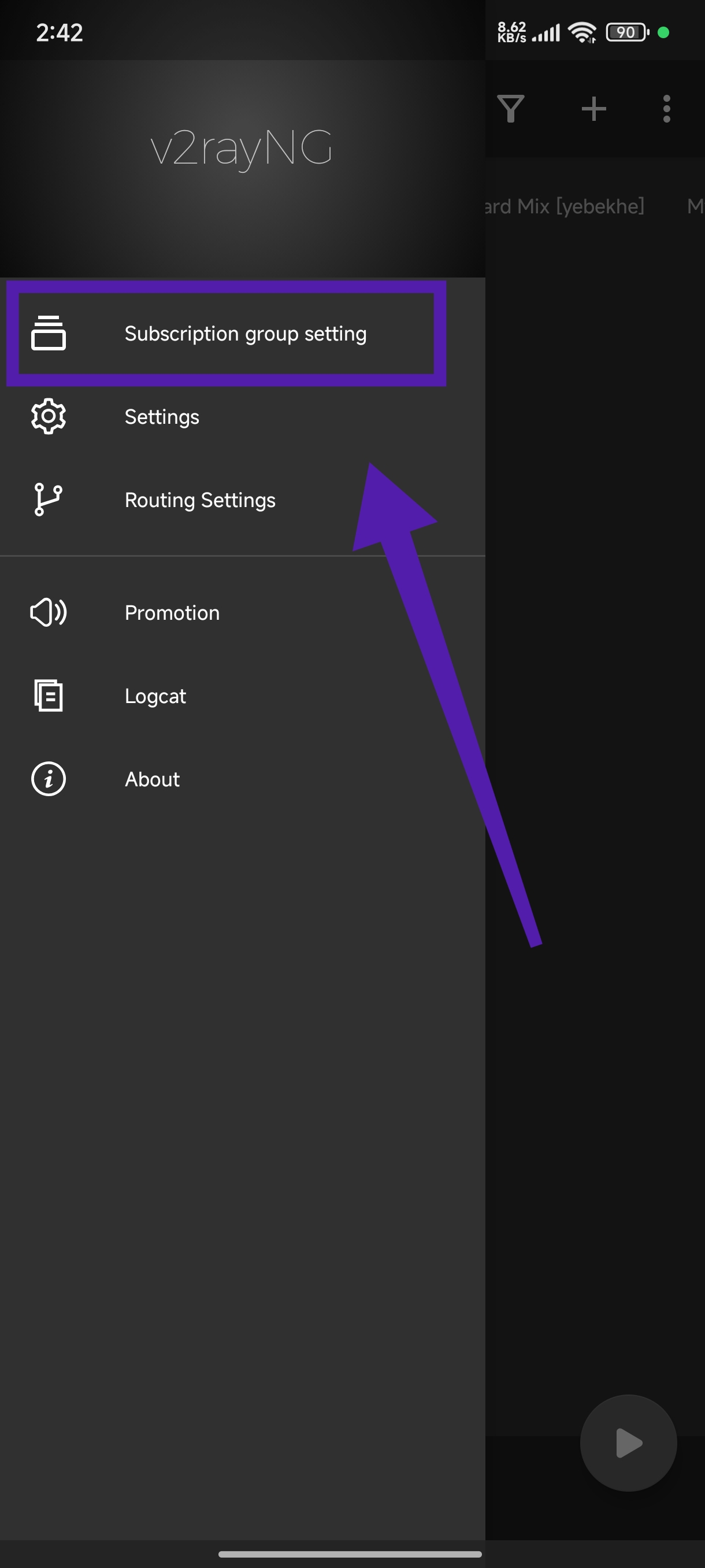Tap the routing branch icon
This screenshot has height=1568, width=705.
pyautogui.click(x=49, y=499)
